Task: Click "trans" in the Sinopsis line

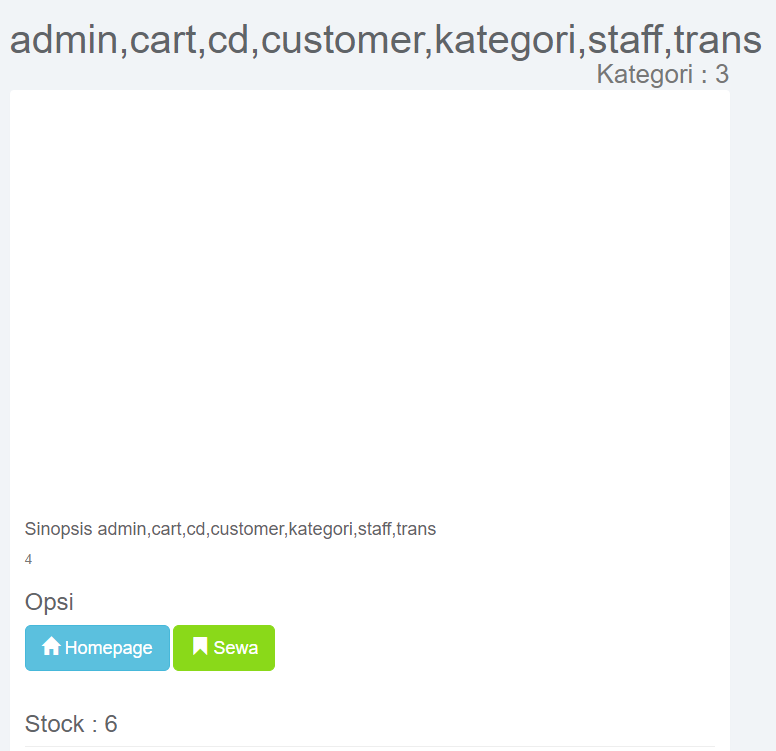Action: [x=416, y=529]
